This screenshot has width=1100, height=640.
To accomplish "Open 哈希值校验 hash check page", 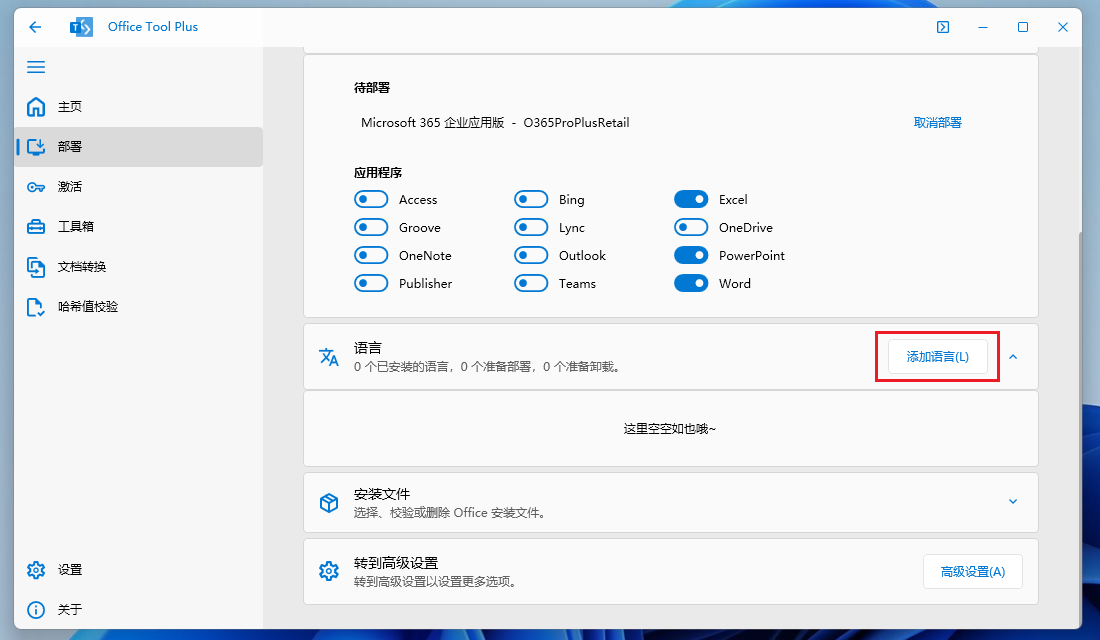I will (x=138, y=307).
